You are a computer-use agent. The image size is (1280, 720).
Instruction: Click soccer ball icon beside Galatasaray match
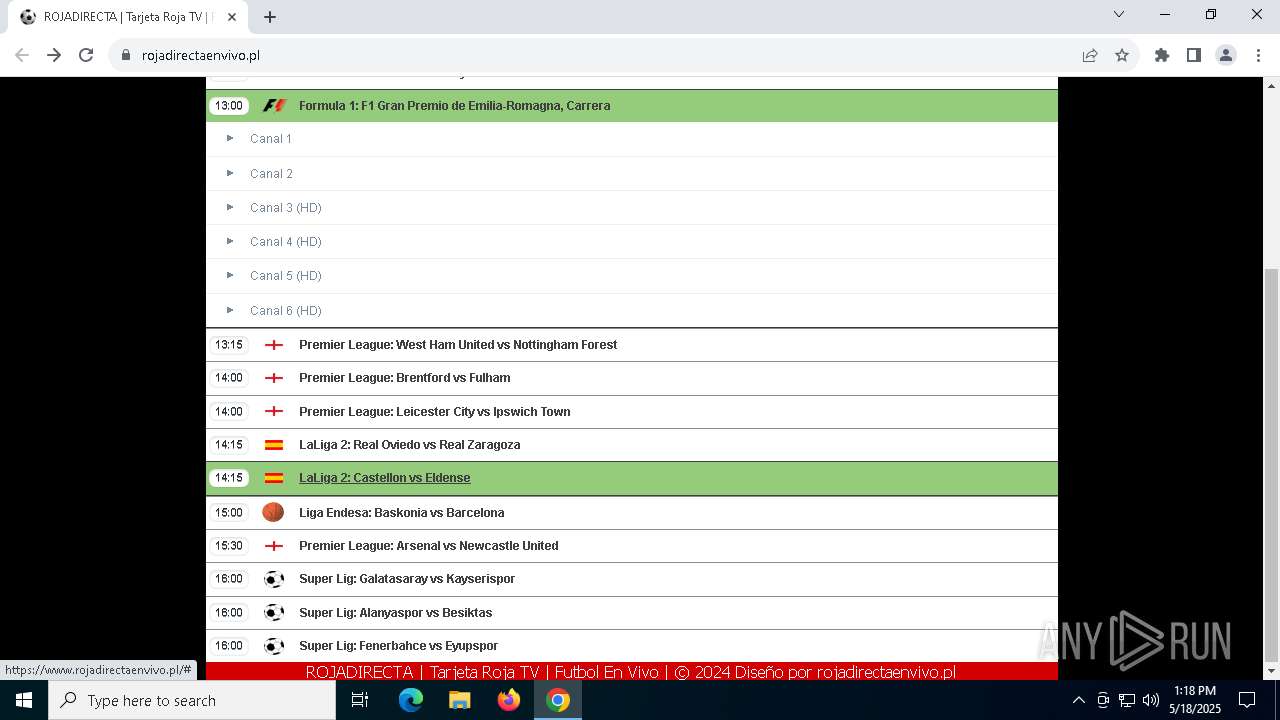click(274, 579)
